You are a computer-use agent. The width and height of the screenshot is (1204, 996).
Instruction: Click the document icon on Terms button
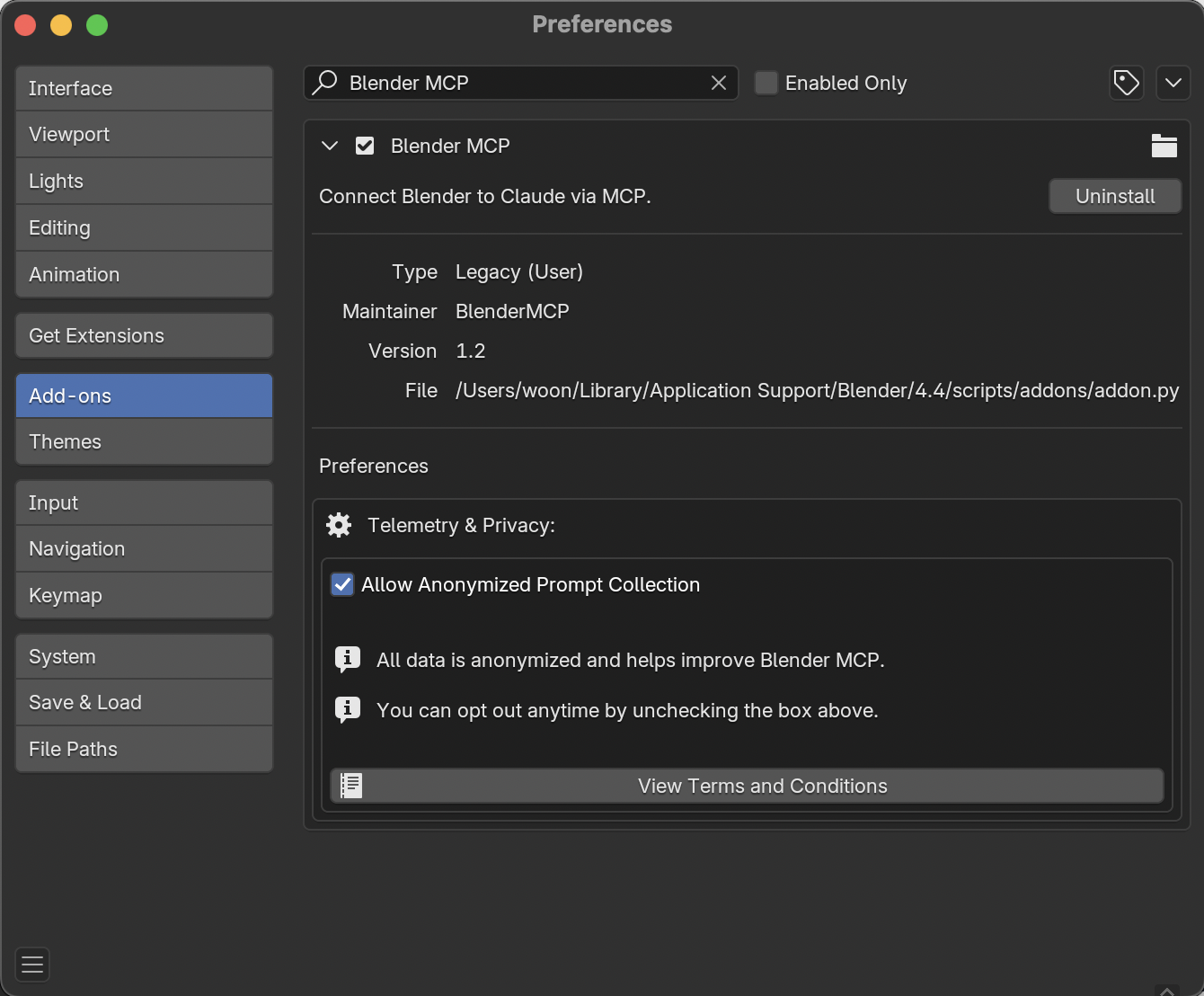pos(351,786)
